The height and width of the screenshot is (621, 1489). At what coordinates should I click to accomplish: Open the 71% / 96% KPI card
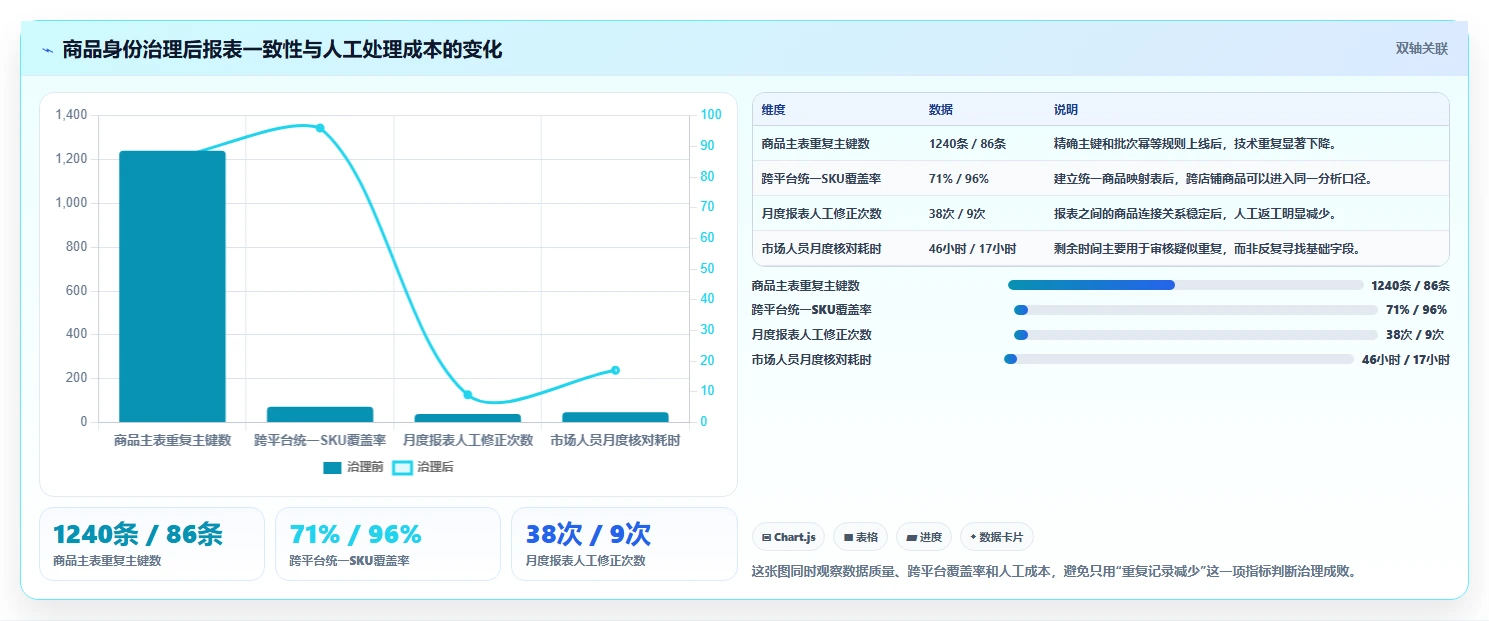point(388,544)
